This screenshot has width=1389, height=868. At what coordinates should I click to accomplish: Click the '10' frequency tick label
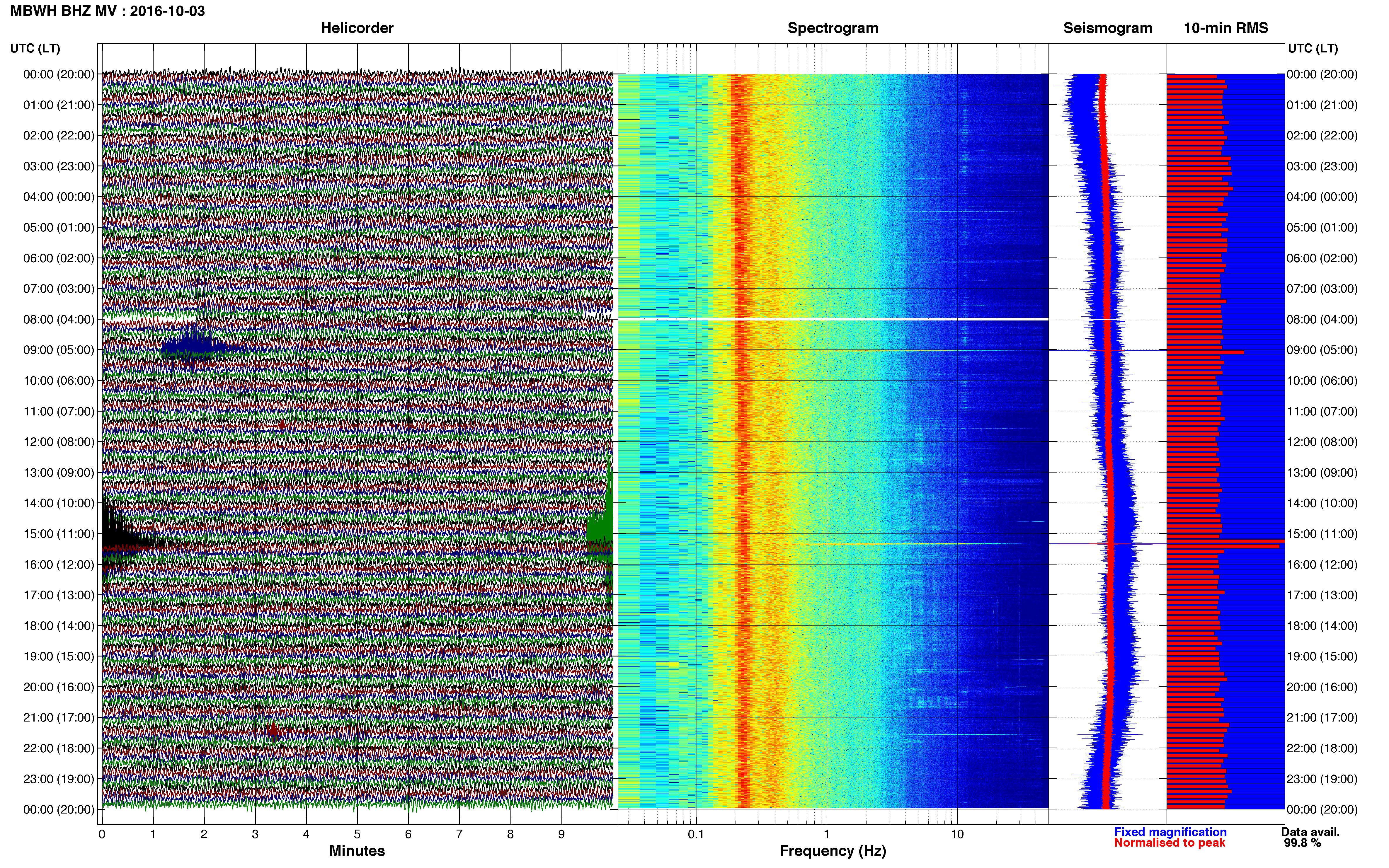click(x=957, y=835)
